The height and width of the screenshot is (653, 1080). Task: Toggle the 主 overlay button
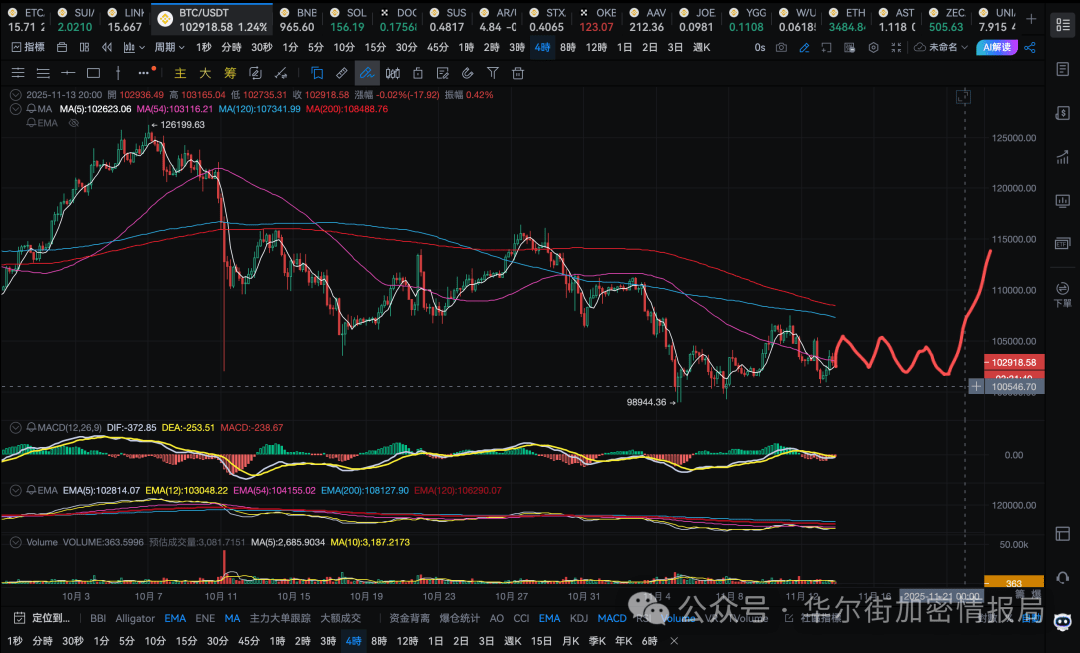click(x=180, y=73)
